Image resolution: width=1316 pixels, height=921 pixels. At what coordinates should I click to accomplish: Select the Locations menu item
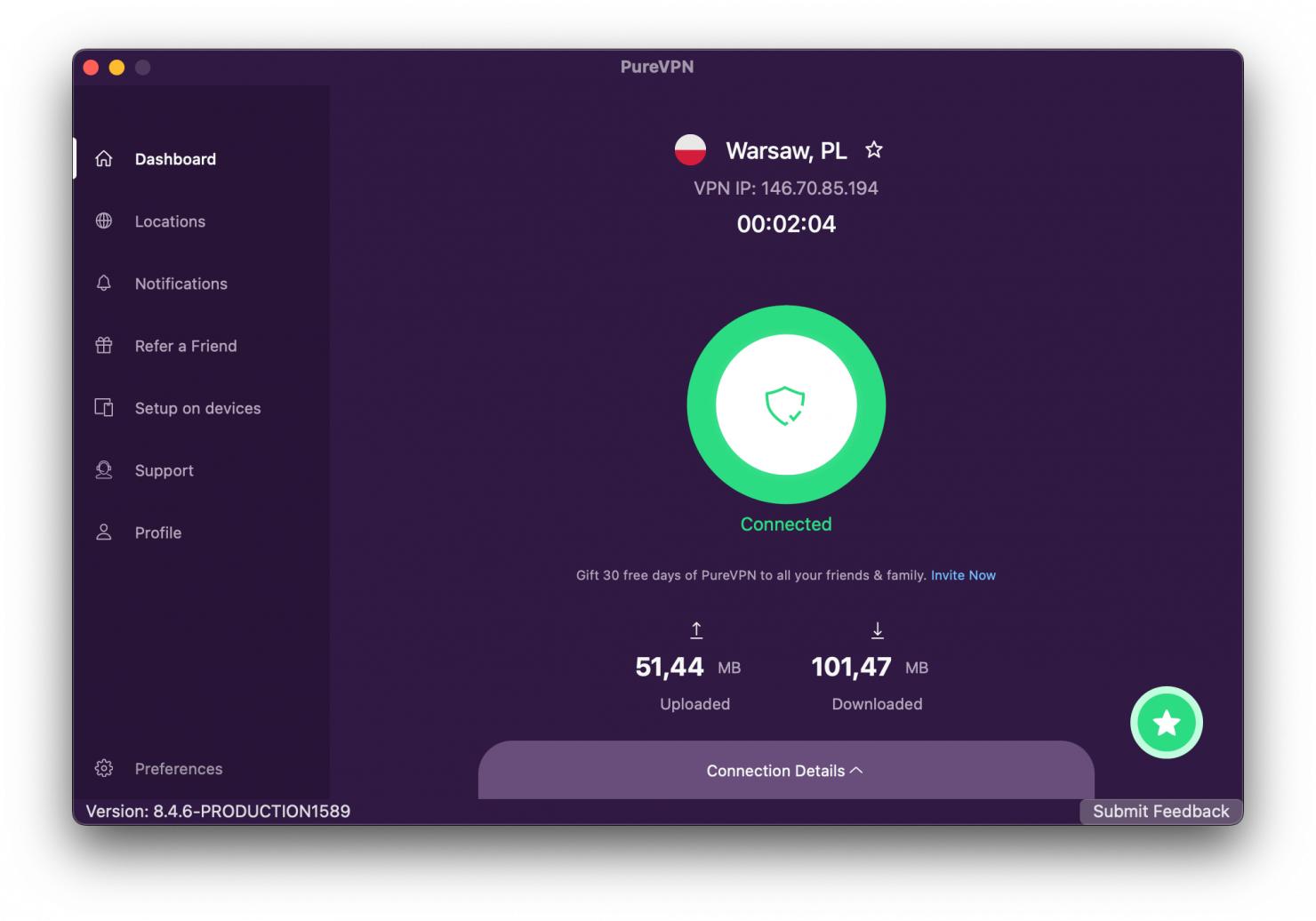click(x=170, y=221)
